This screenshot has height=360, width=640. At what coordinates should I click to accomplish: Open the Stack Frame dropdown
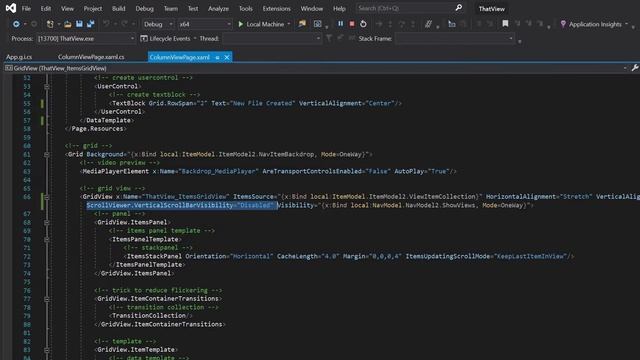pos(455,38)
